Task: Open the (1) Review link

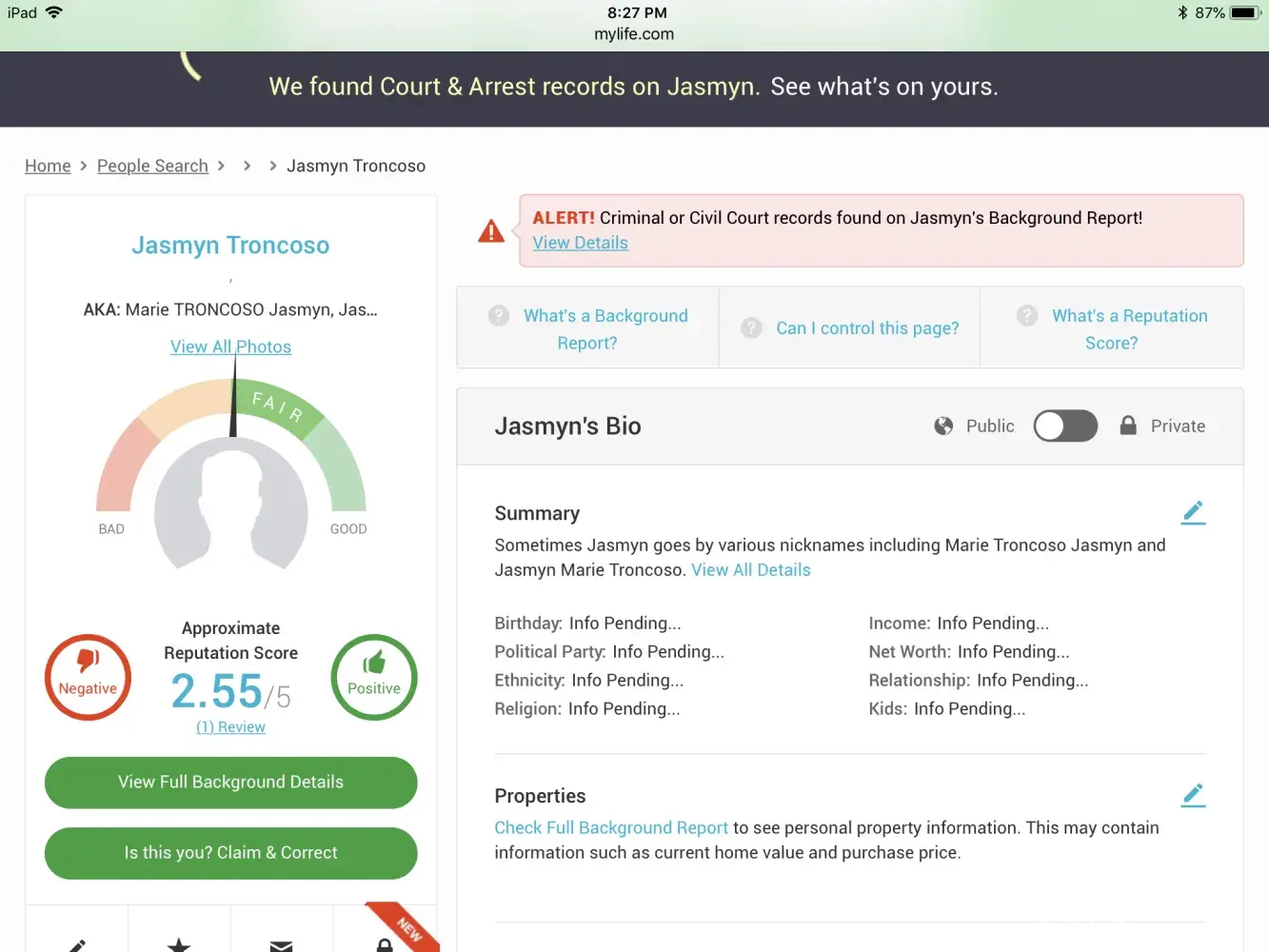Action: (230, 726)
